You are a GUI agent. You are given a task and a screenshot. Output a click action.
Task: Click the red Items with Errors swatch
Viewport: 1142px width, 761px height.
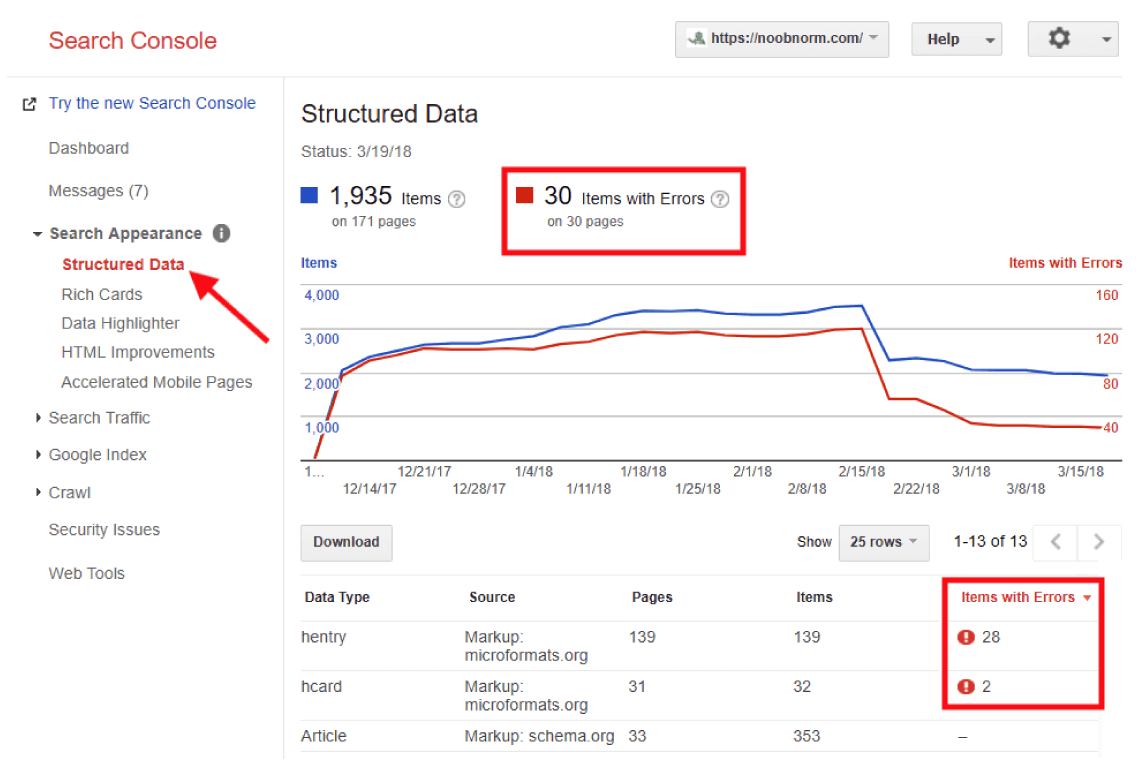524,195
